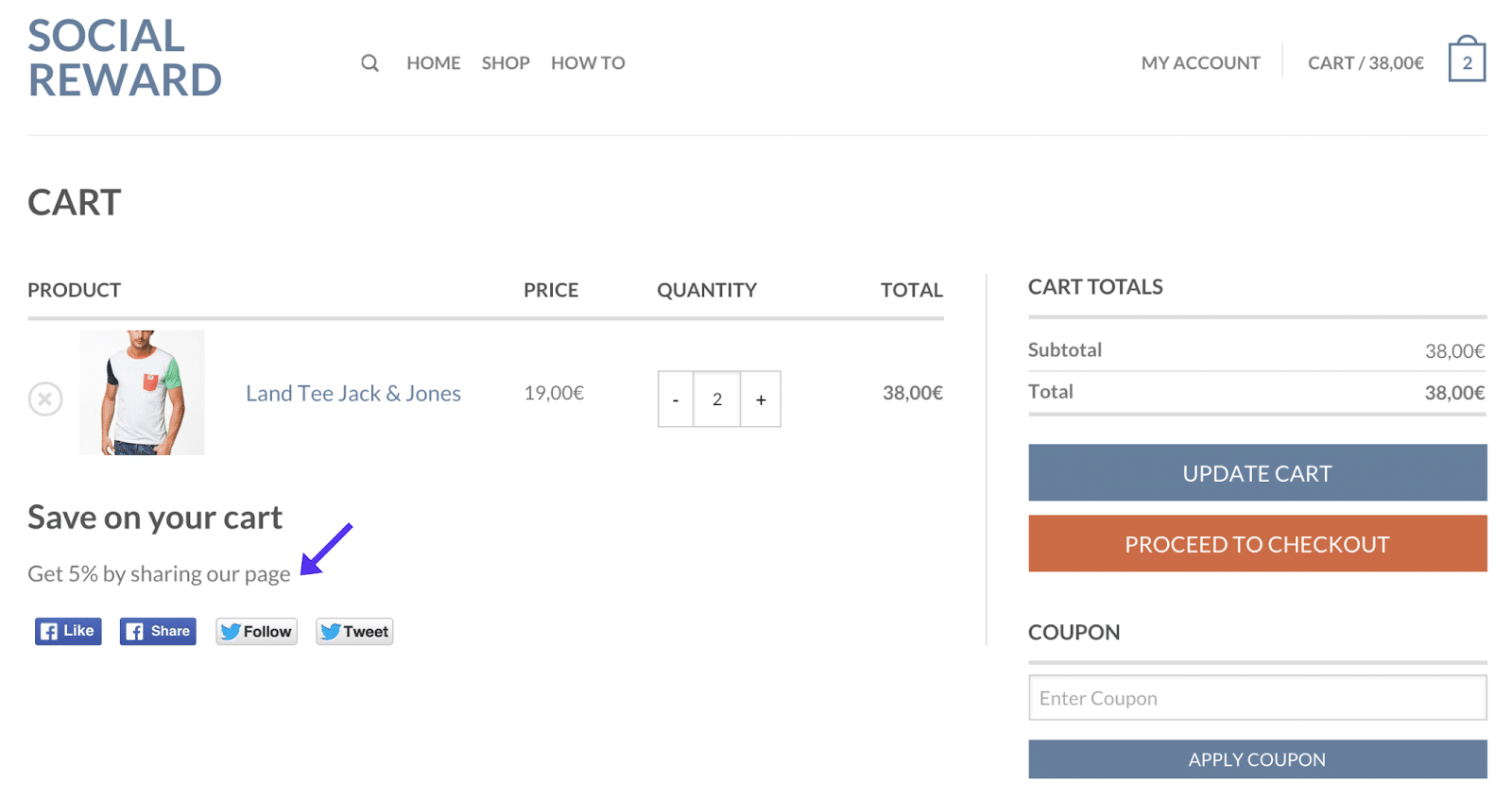Decrease quantity with minus button
Viewport: 1512px width, 799px height.
[676, 399]
